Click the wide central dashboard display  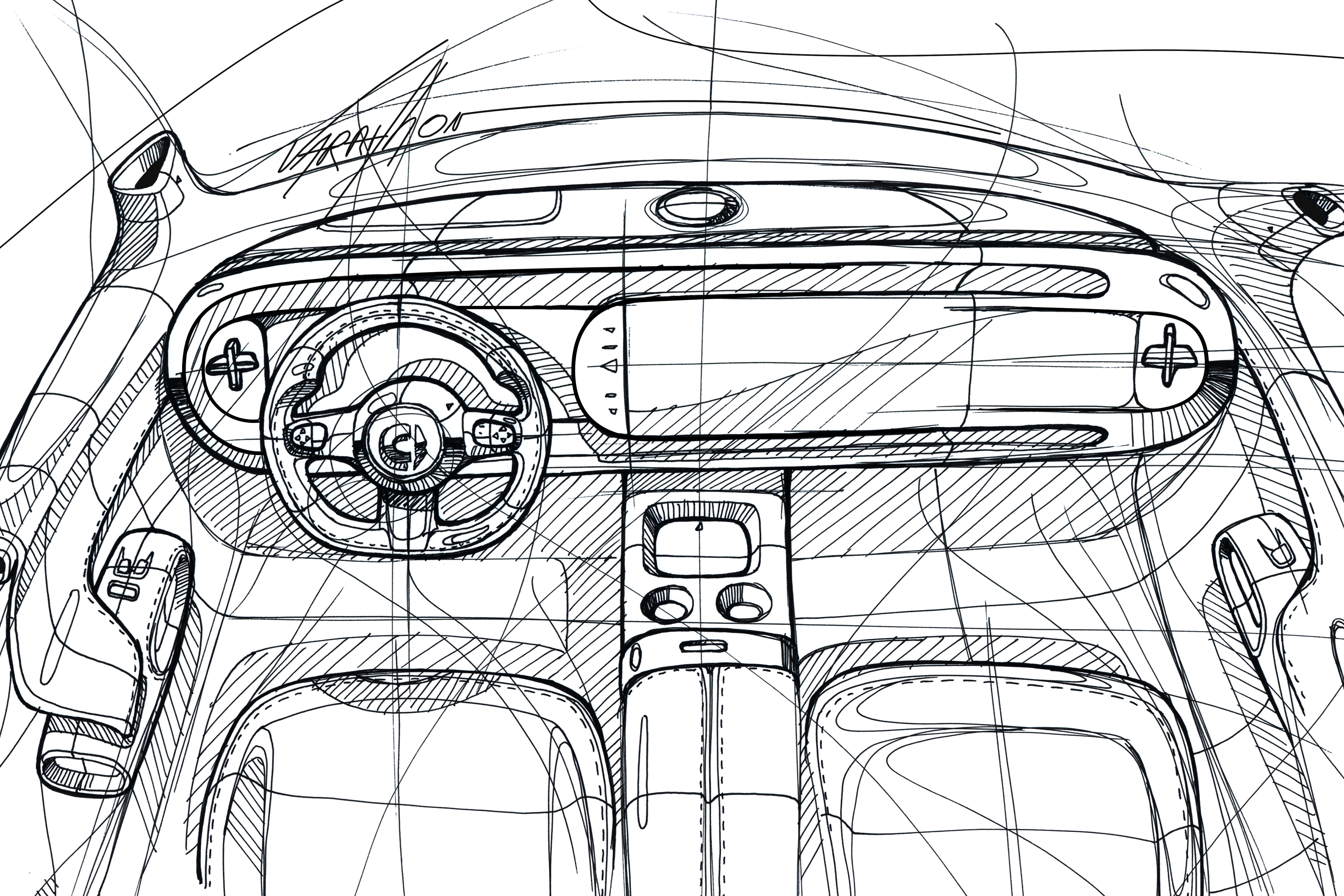(800, 366)
